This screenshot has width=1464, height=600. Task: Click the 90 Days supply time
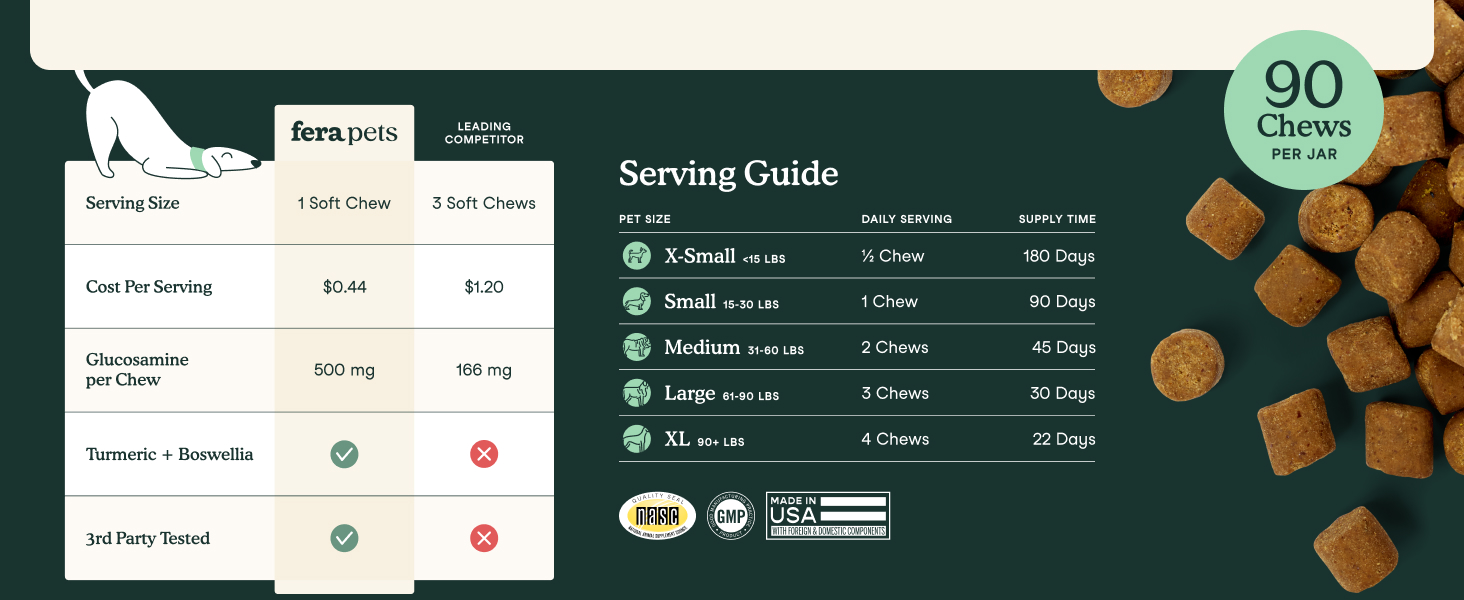(1062, 302)
